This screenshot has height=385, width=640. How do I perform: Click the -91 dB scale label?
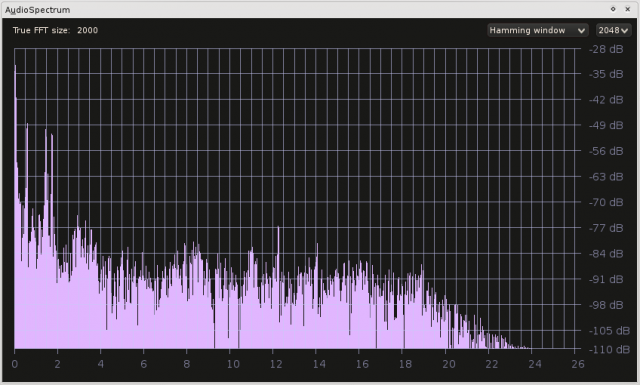pos(606,279)
